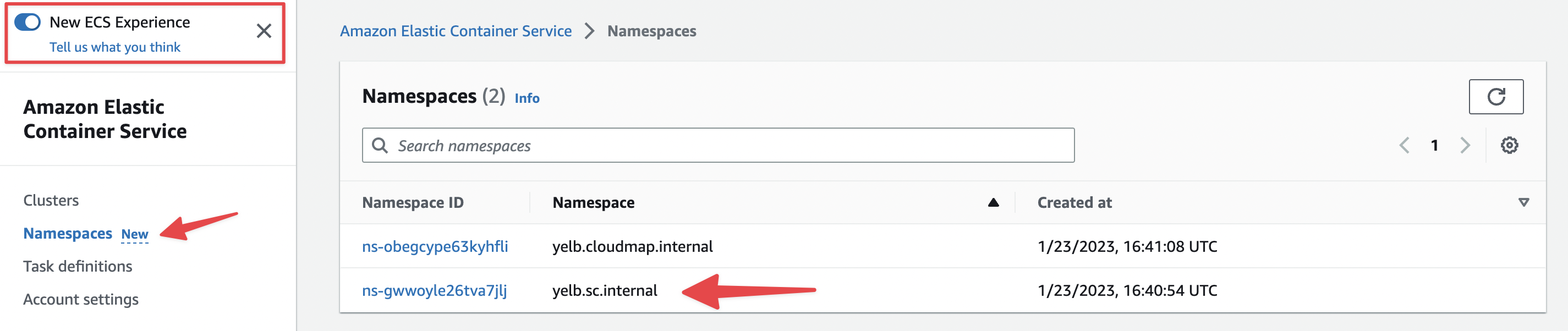Sort by Created at column arrow
The image size is (1568, 331).
(1523, 203)
